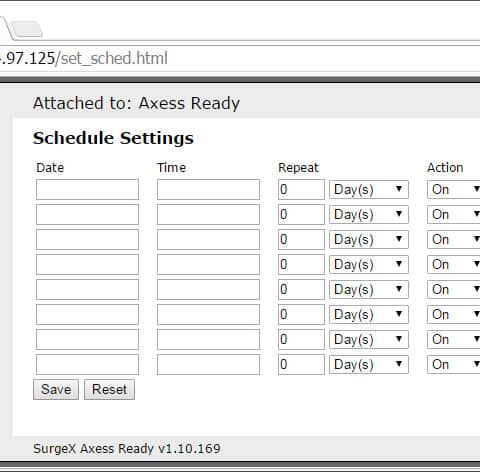480x472 pixels.
Task: Expand the Action On dropdown in third row
Action: (454, 239)
